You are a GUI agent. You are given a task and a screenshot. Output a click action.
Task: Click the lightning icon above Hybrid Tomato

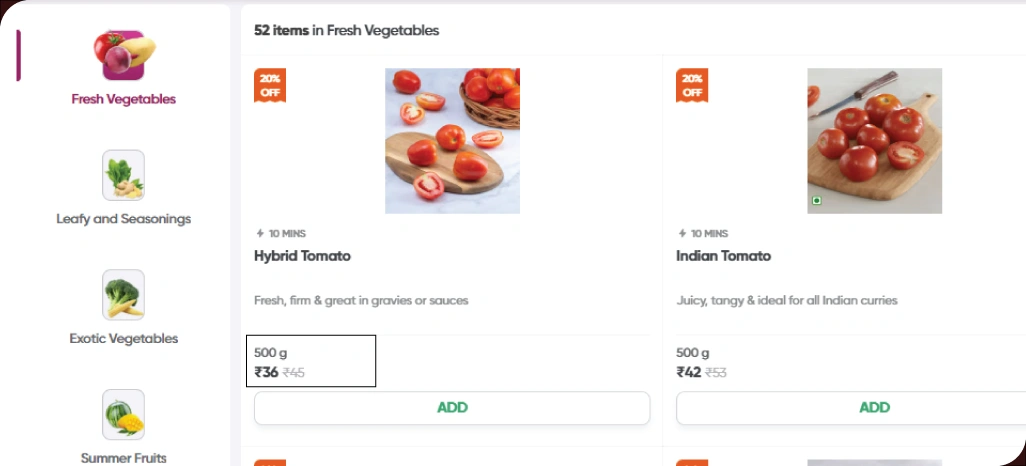(x=260, y=234)
